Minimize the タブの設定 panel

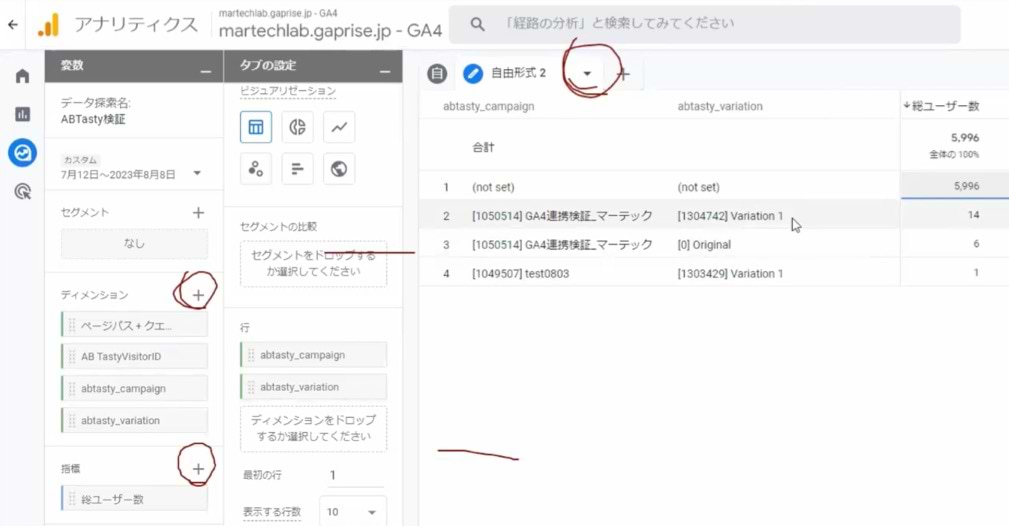(x=385, y=71)
